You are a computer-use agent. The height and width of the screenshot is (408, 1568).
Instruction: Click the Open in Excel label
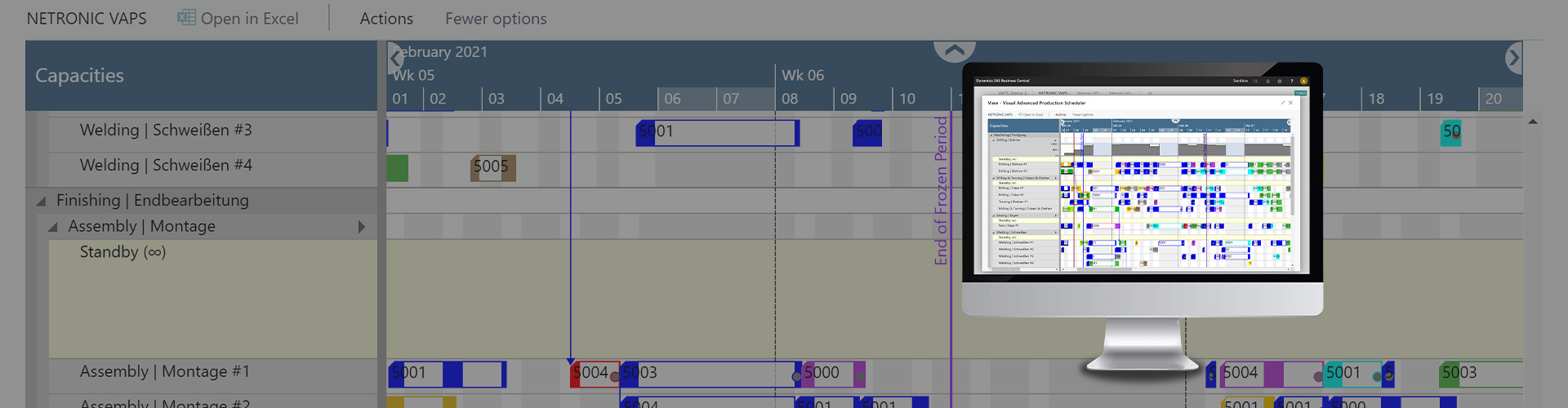tap(249, 18)
